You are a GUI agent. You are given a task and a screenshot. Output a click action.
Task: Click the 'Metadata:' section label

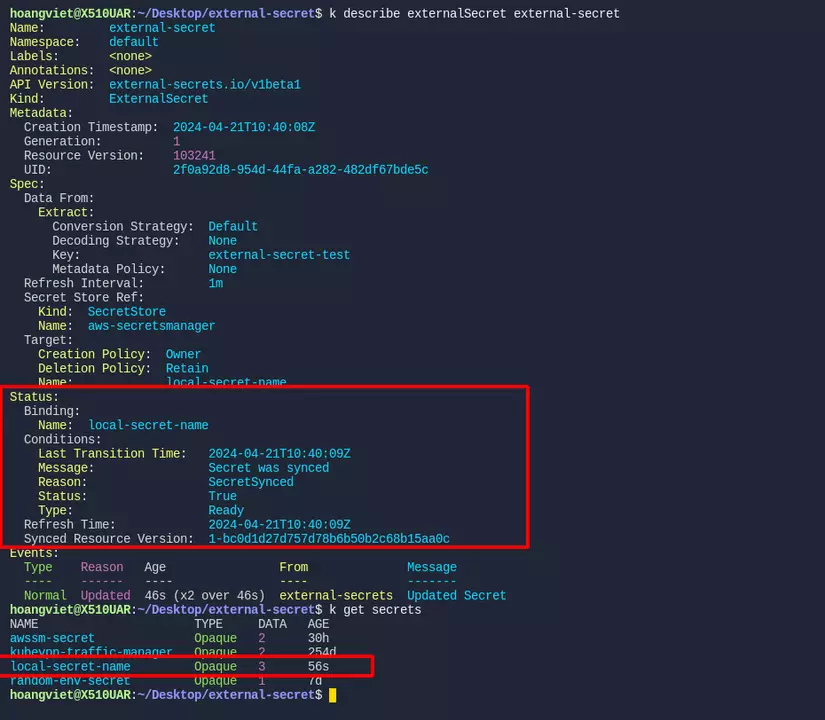click(x=41, y=113)
